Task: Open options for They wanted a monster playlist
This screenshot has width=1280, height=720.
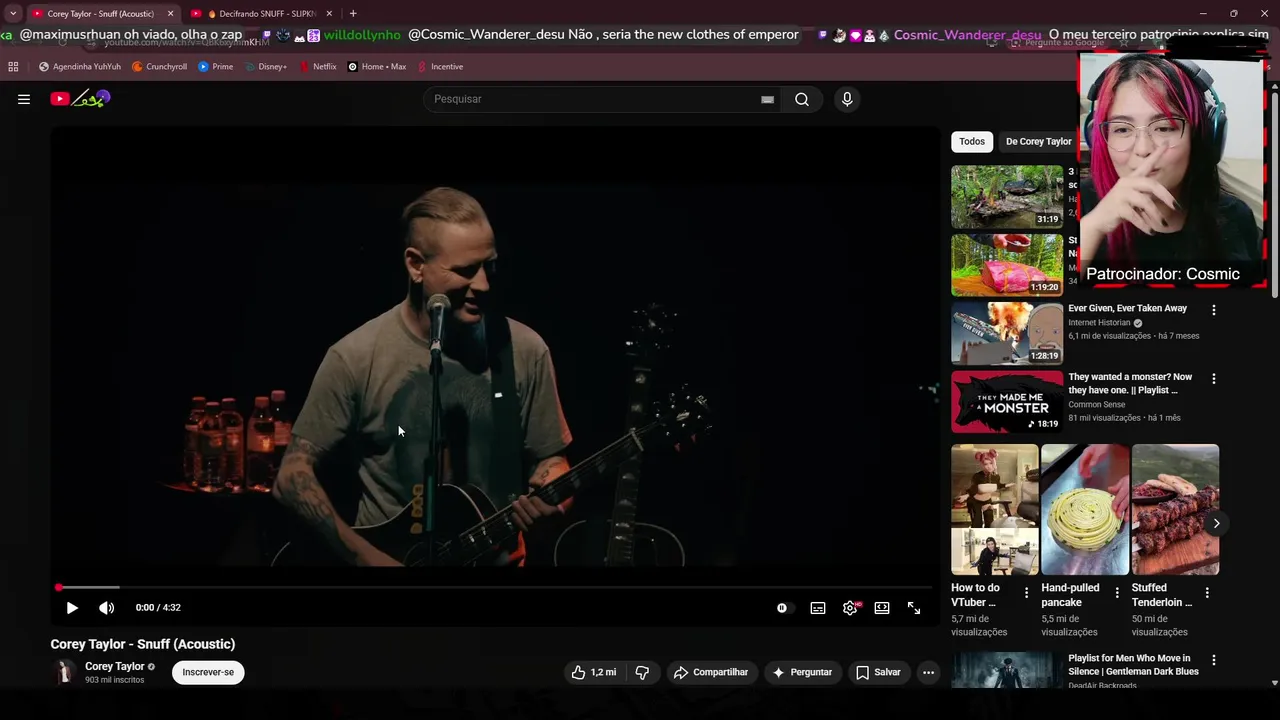Action: pos(1214,379)
